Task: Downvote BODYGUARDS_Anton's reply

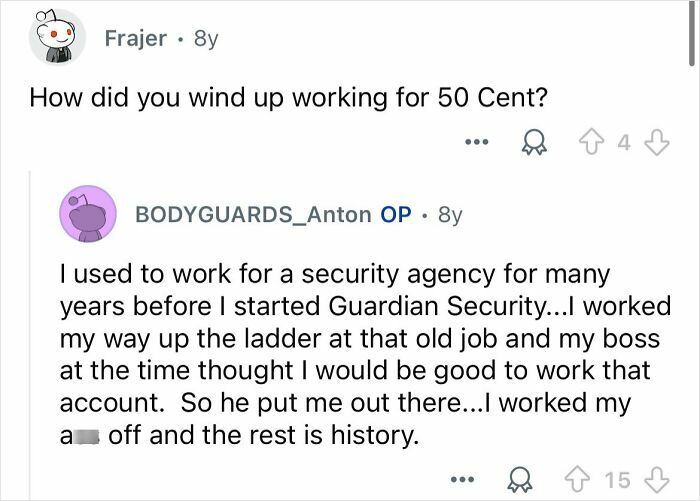Action: pyautogui.click(x=657, y=480)
